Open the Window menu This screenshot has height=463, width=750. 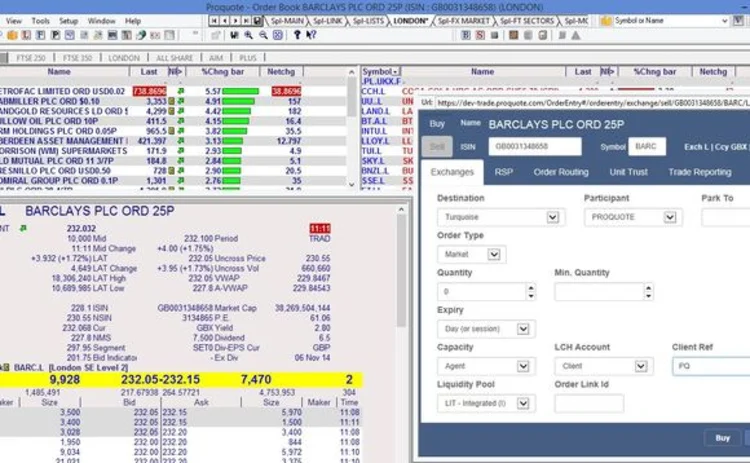[x=101, y=21]
